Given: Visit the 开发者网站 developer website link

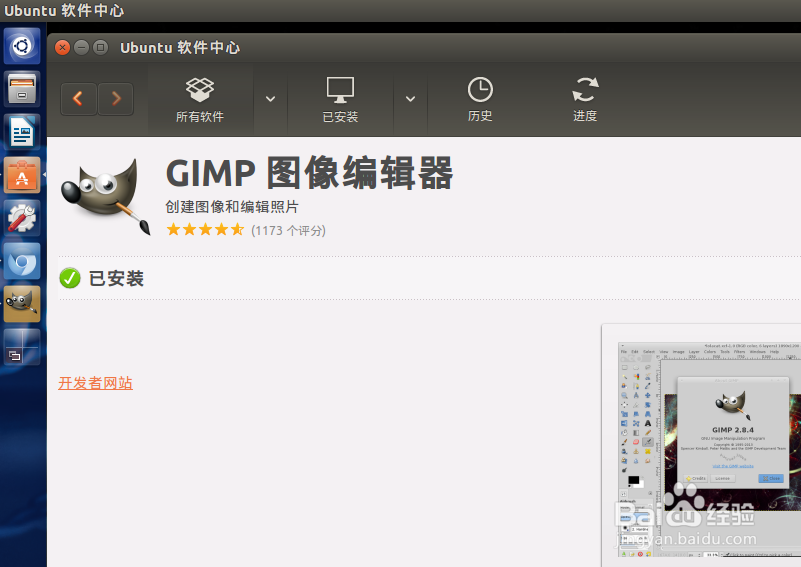Looking at the screenshot, I should [96, 383].
